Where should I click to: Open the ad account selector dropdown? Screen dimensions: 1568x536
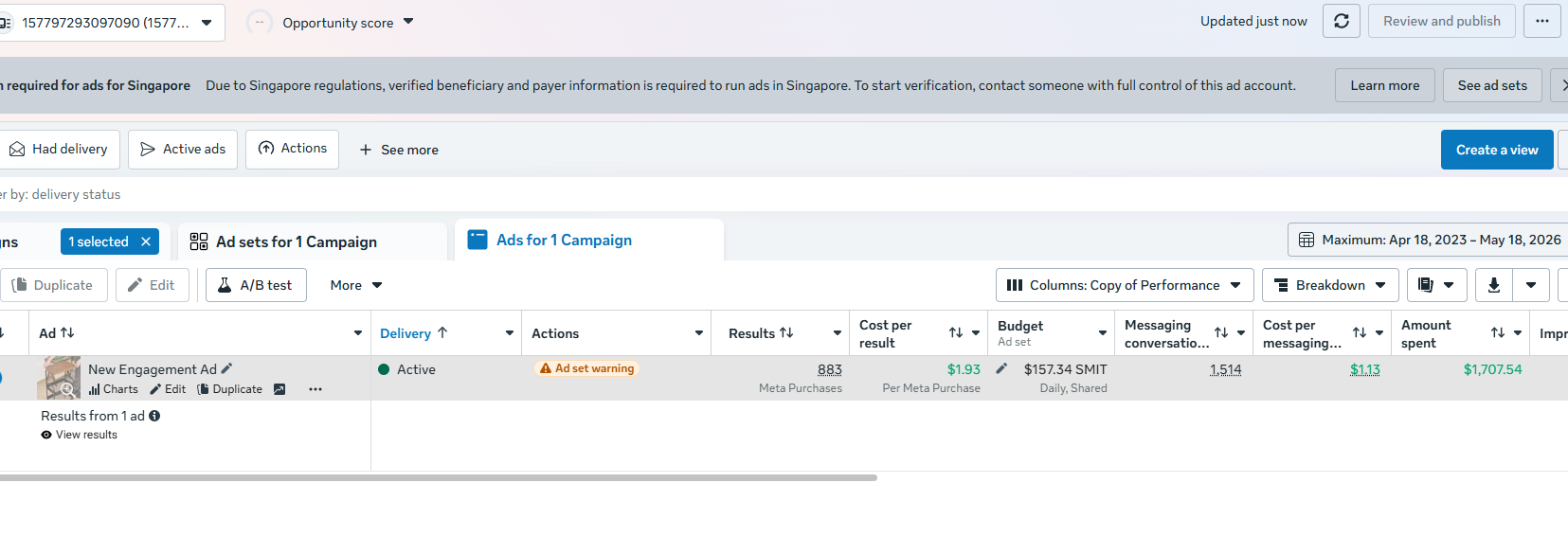pos(112,23)
